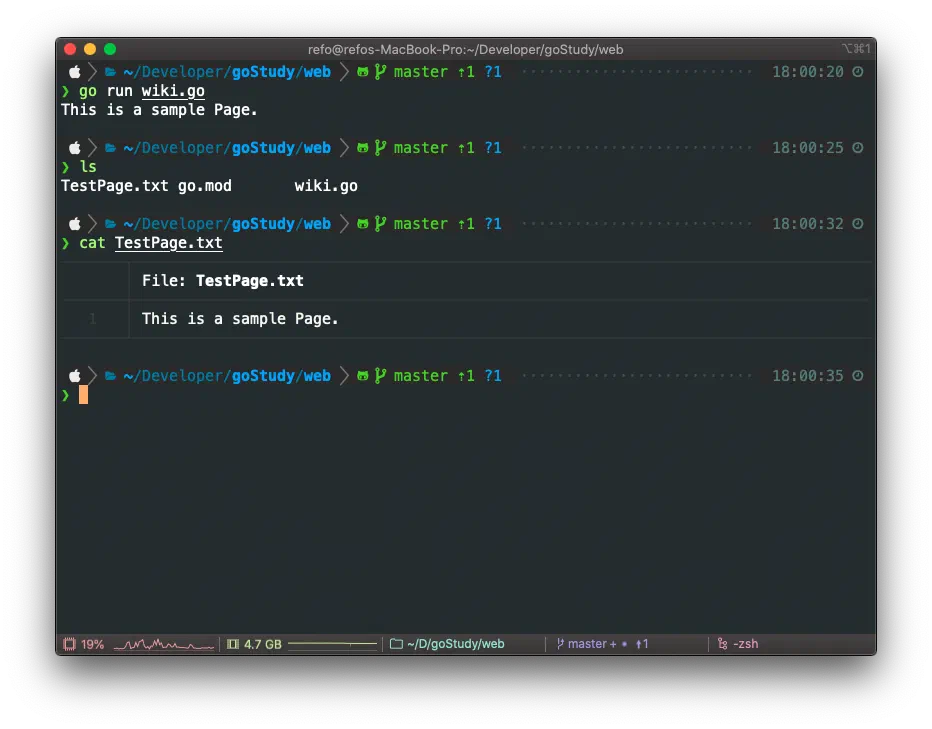Image resolution: width=932 pixels, height=729 pixels.
Task: Click the git branch icon in status bar
Action: pos(560,644)
